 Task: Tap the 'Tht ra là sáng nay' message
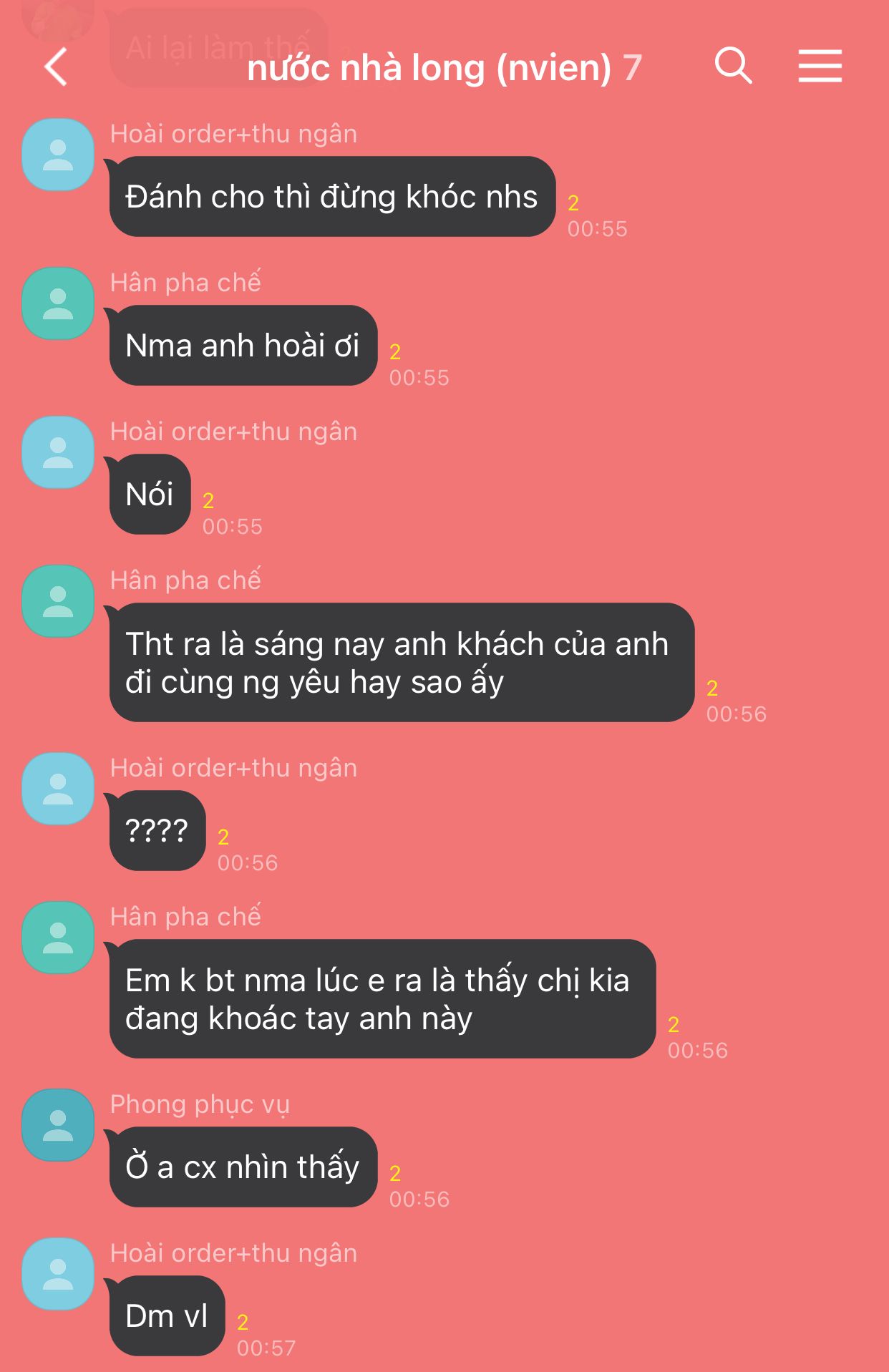(402, 663)
